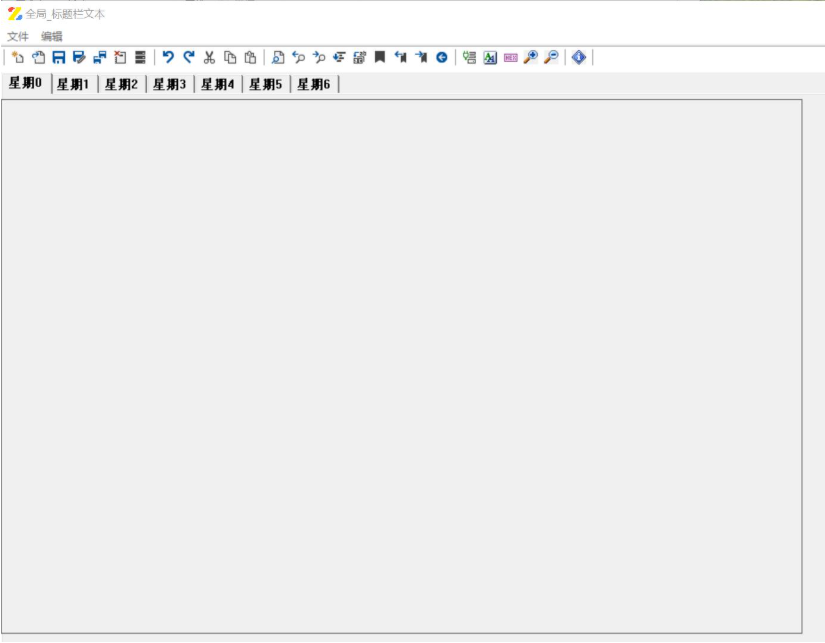The width and height of the screenshot is (825, 643).
Task: Click the colorful app logo in title bar
Action: [x=15, y=14]
